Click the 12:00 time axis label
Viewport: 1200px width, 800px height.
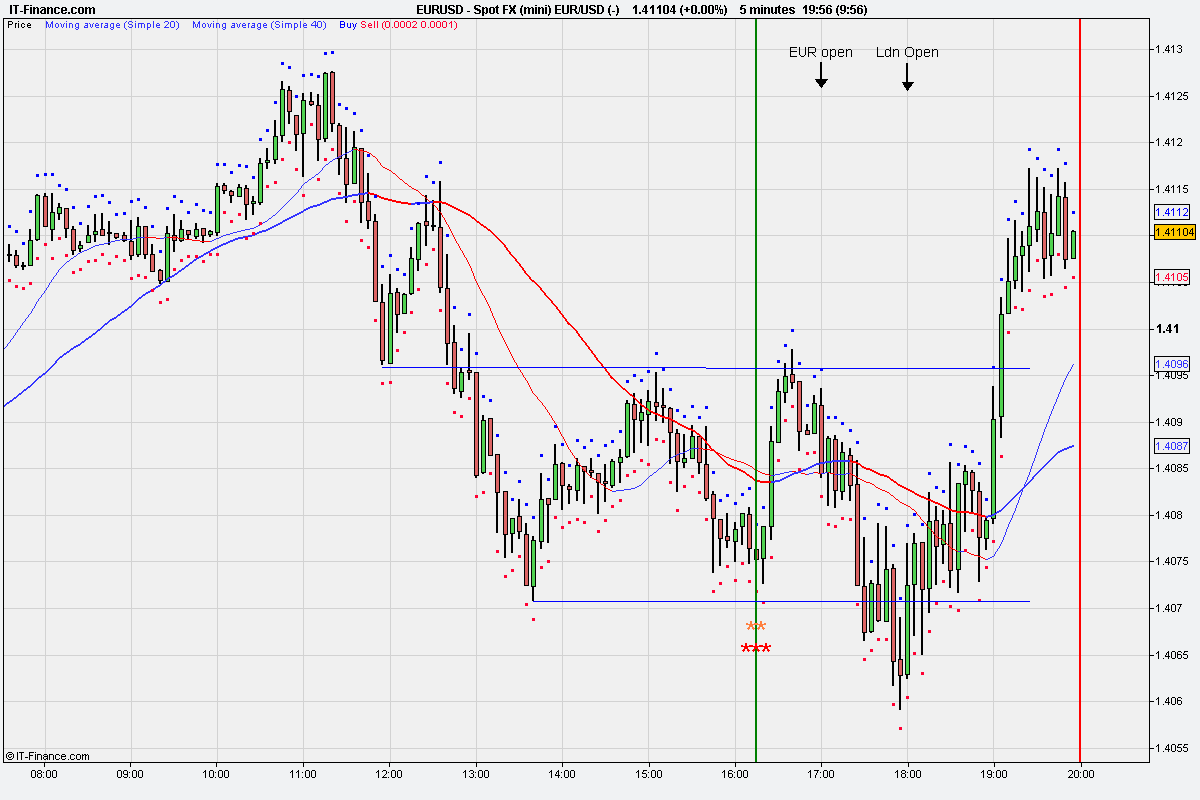389,774
